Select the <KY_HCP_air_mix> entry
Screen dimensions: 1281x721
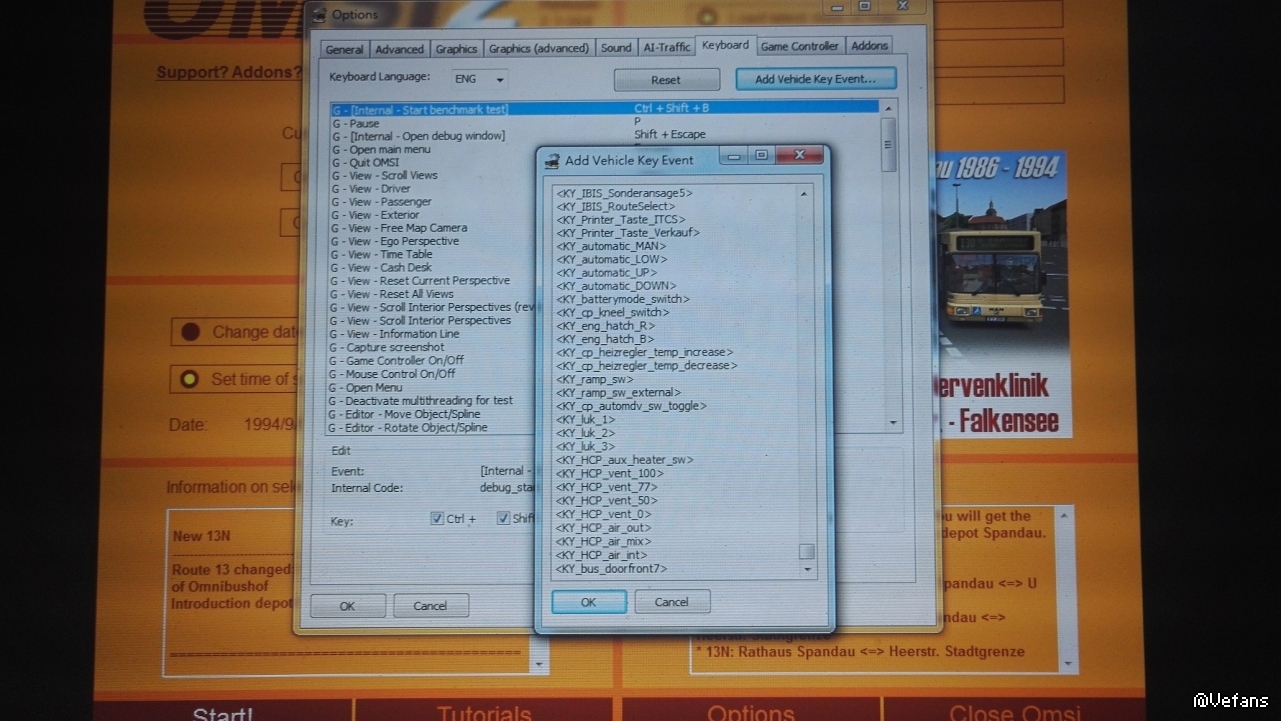603,541
